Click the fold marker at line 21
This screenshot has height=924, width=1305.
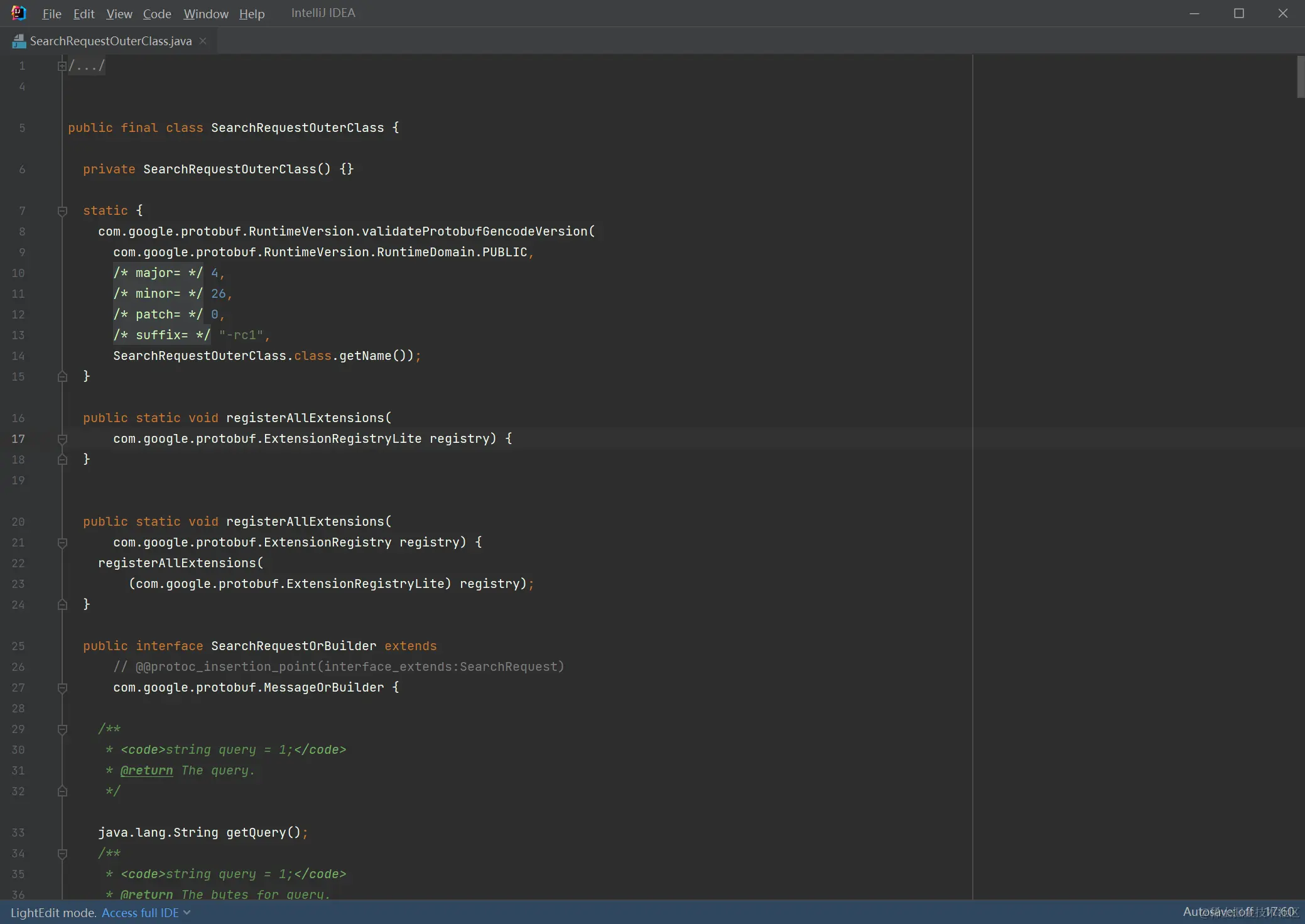coord(62,543)
